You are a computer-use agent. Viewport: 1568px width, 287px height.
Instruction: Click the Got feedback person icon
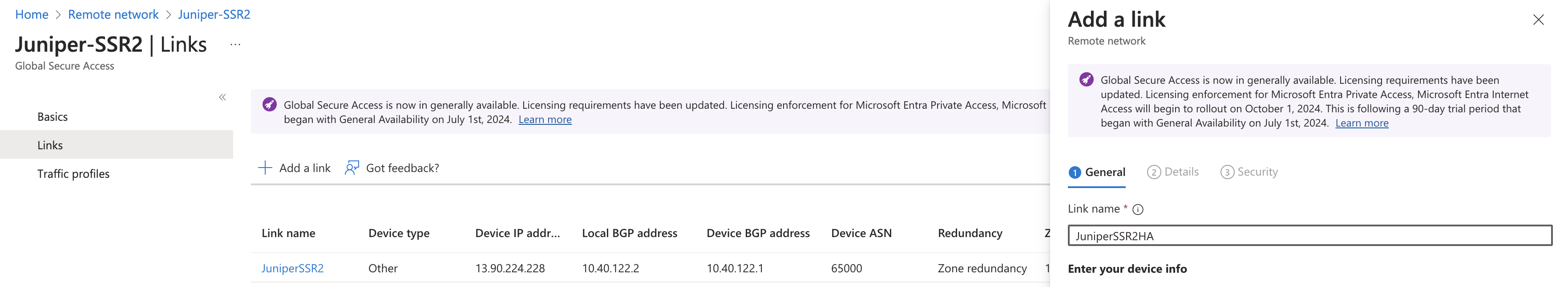(x=352, y=168)
